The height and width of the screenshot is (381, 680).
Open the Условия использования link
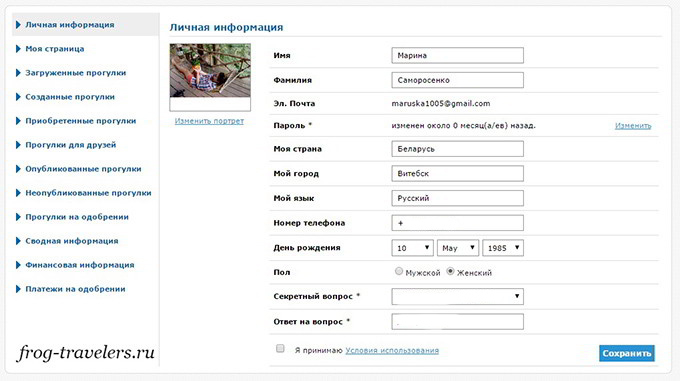pyautogui.click(x=392, y=350)
